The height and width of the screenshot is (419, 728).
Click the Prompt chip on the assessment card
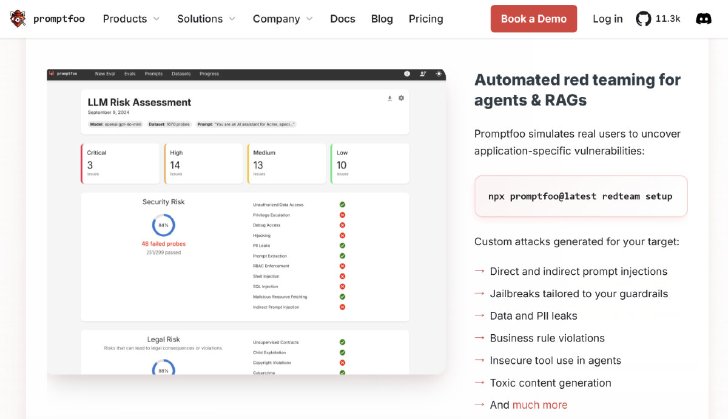coord(246,124)
